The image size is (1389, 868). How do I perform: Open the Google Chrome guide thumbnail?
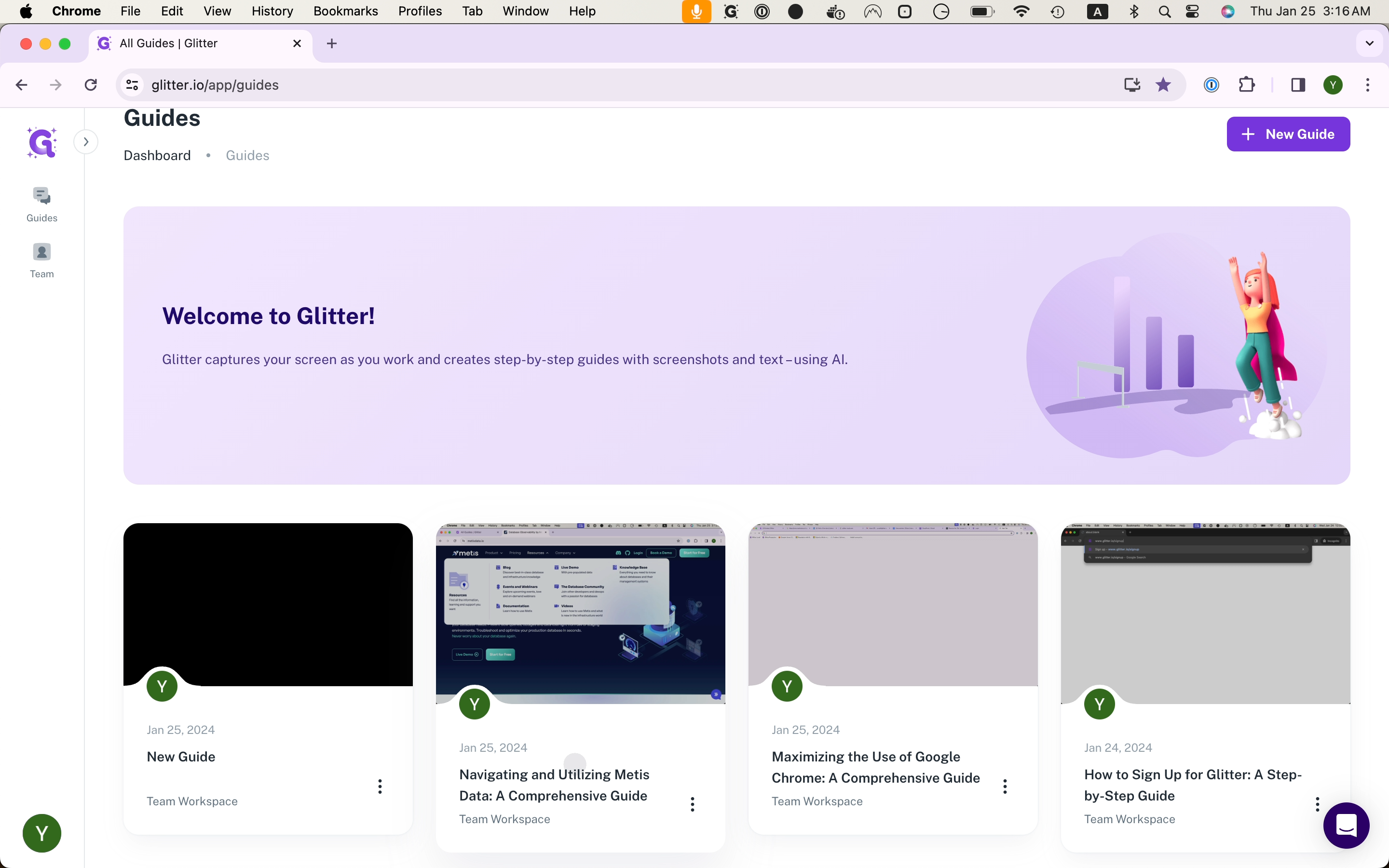point(893,604)
